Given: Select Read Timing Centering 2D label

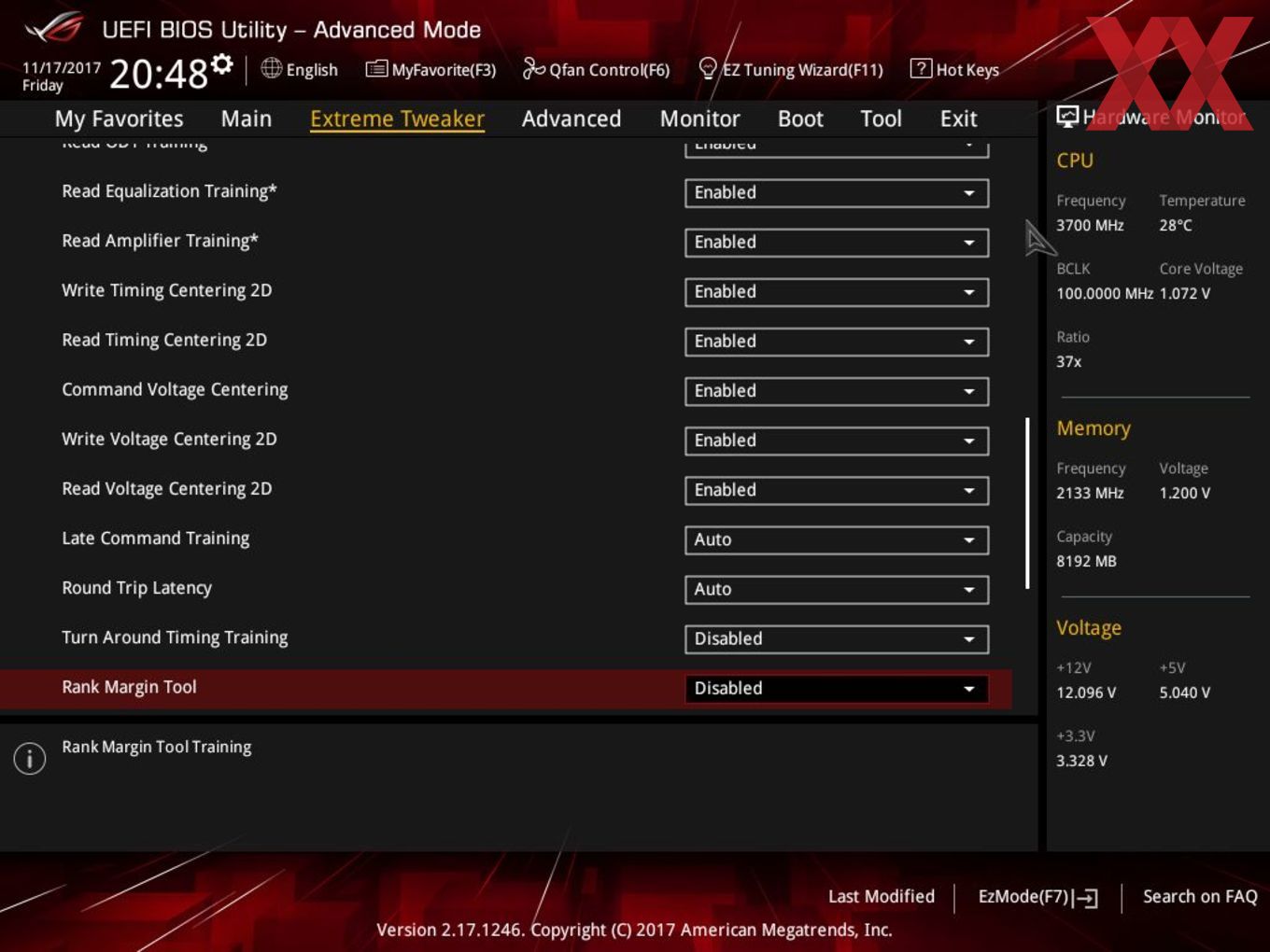Looking at the screenshot, I should tap(164, 340).
